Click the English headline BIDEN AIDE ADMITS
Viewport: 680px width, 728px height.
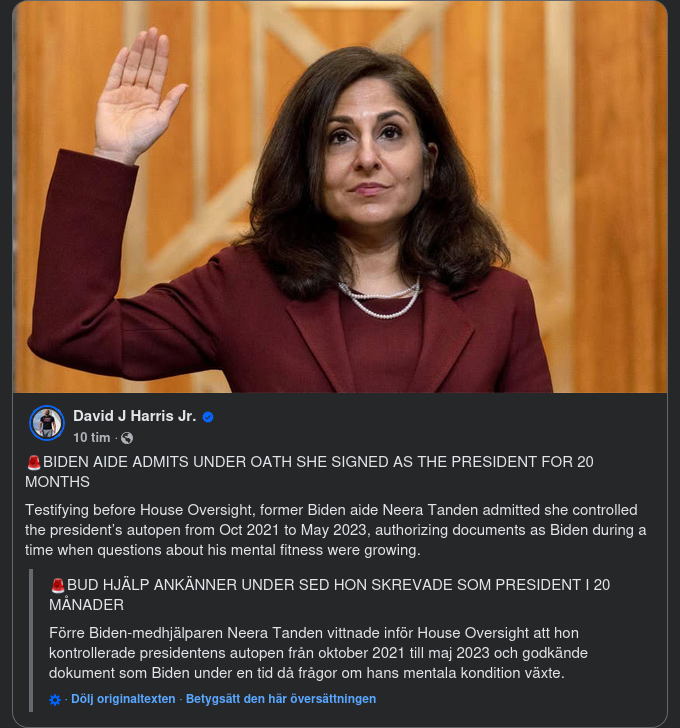309,472
